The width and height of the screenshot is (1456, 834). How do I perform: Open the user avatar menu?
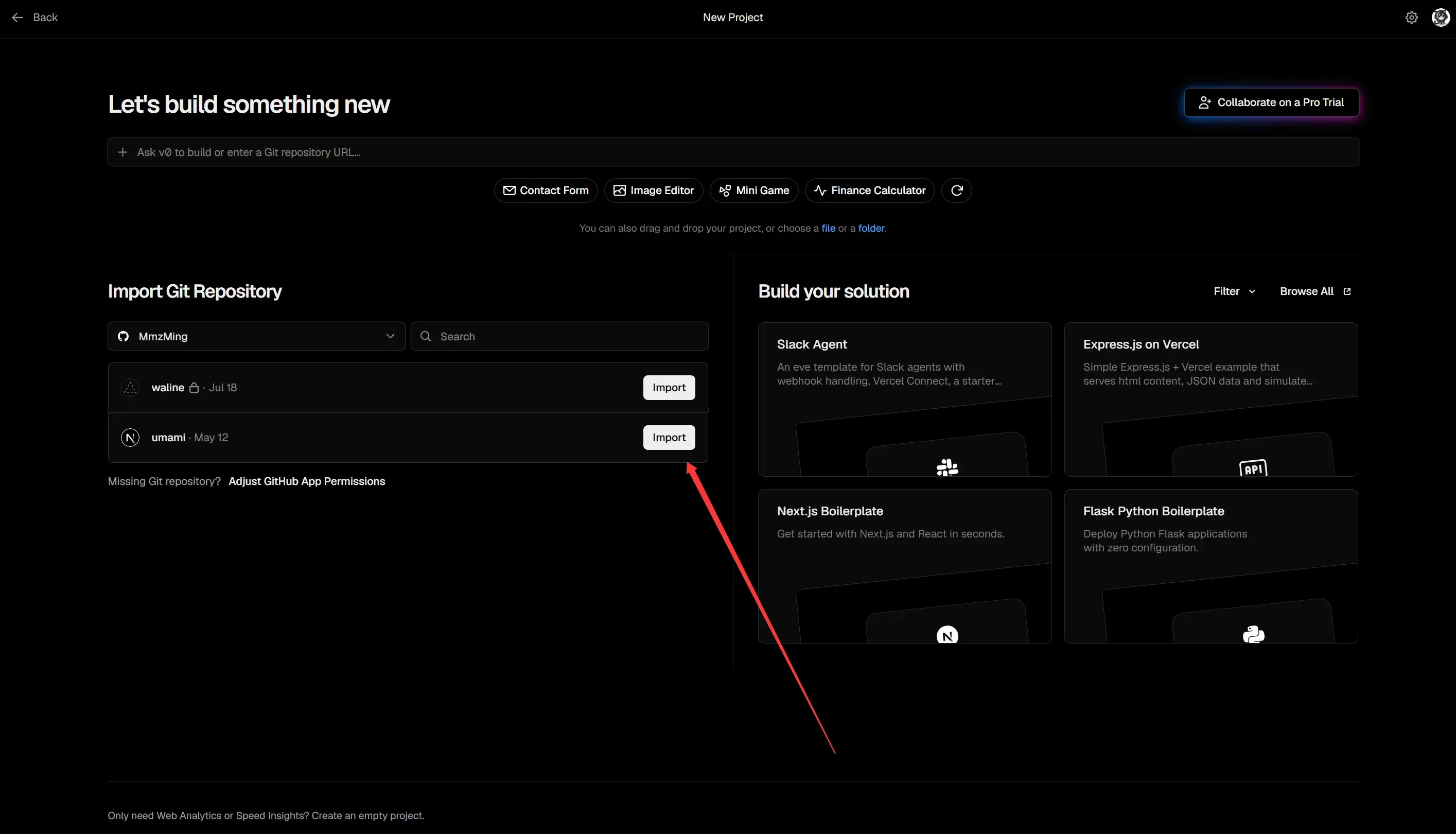1441,18
